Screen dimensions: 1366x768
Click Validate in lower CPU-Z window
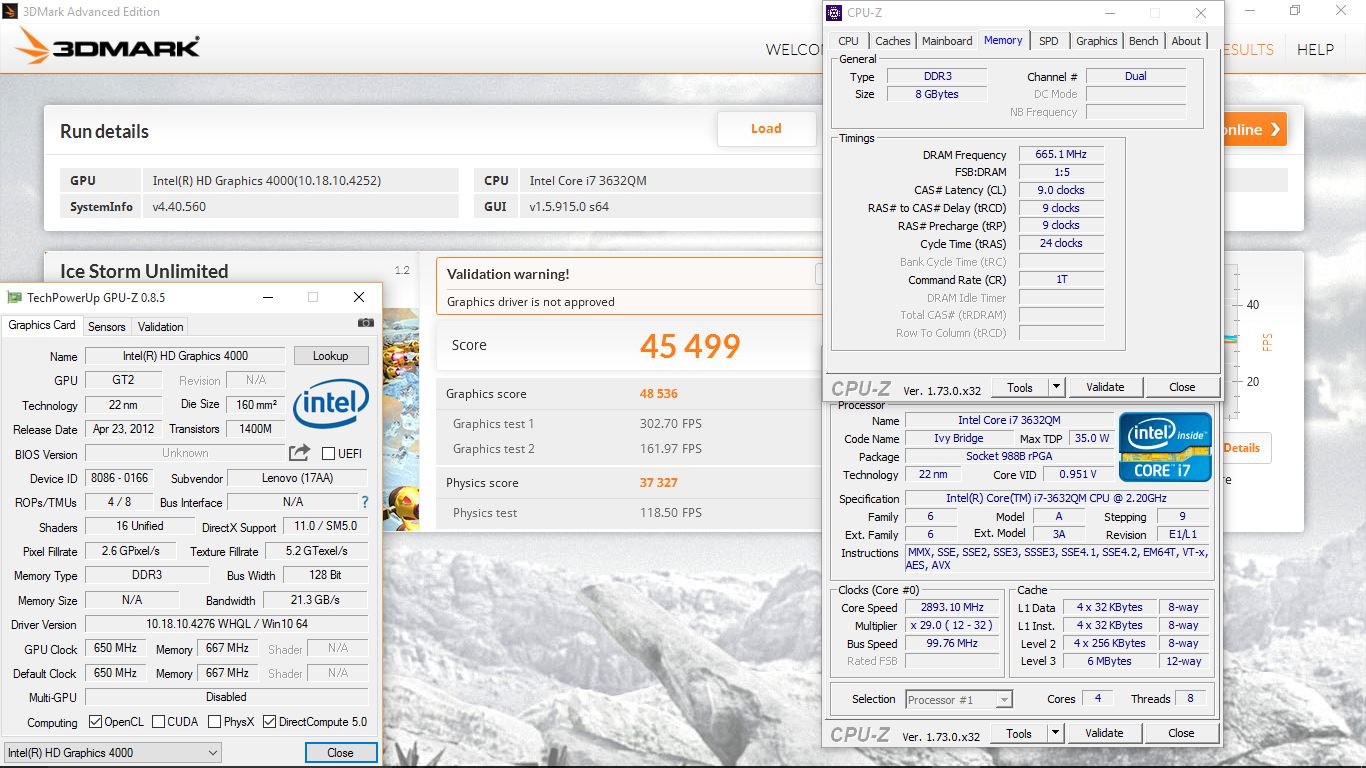(1104, 733)
